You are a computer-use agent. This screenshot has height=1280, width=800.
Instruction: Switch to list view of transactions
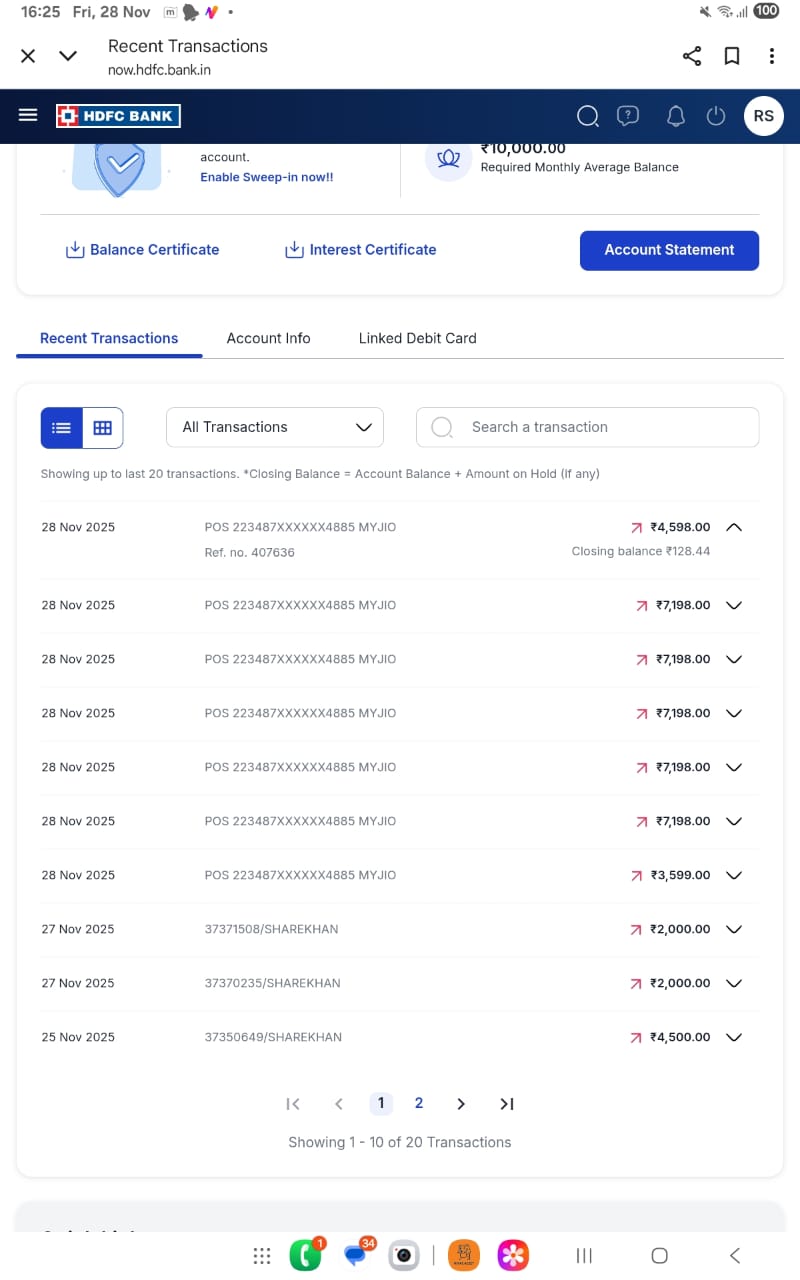pos(61,428)
